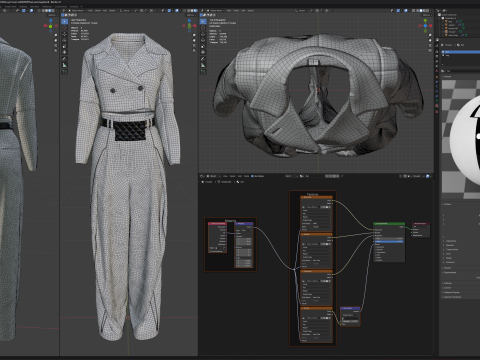Open Select menu in node editor header
The image size is (480, 360).
[x=233, y=176]
